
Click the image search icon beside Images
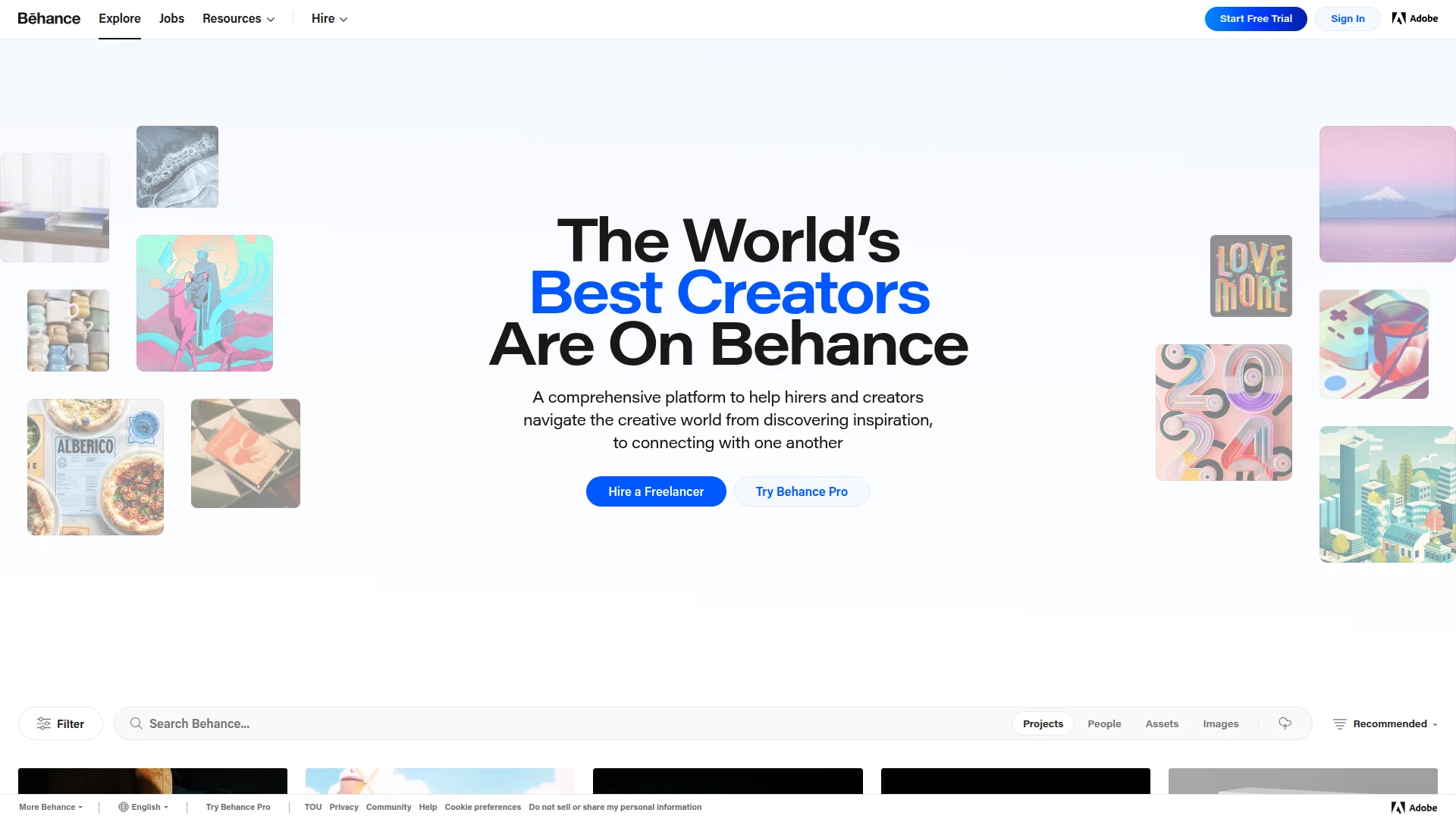tap(1285, 723)
